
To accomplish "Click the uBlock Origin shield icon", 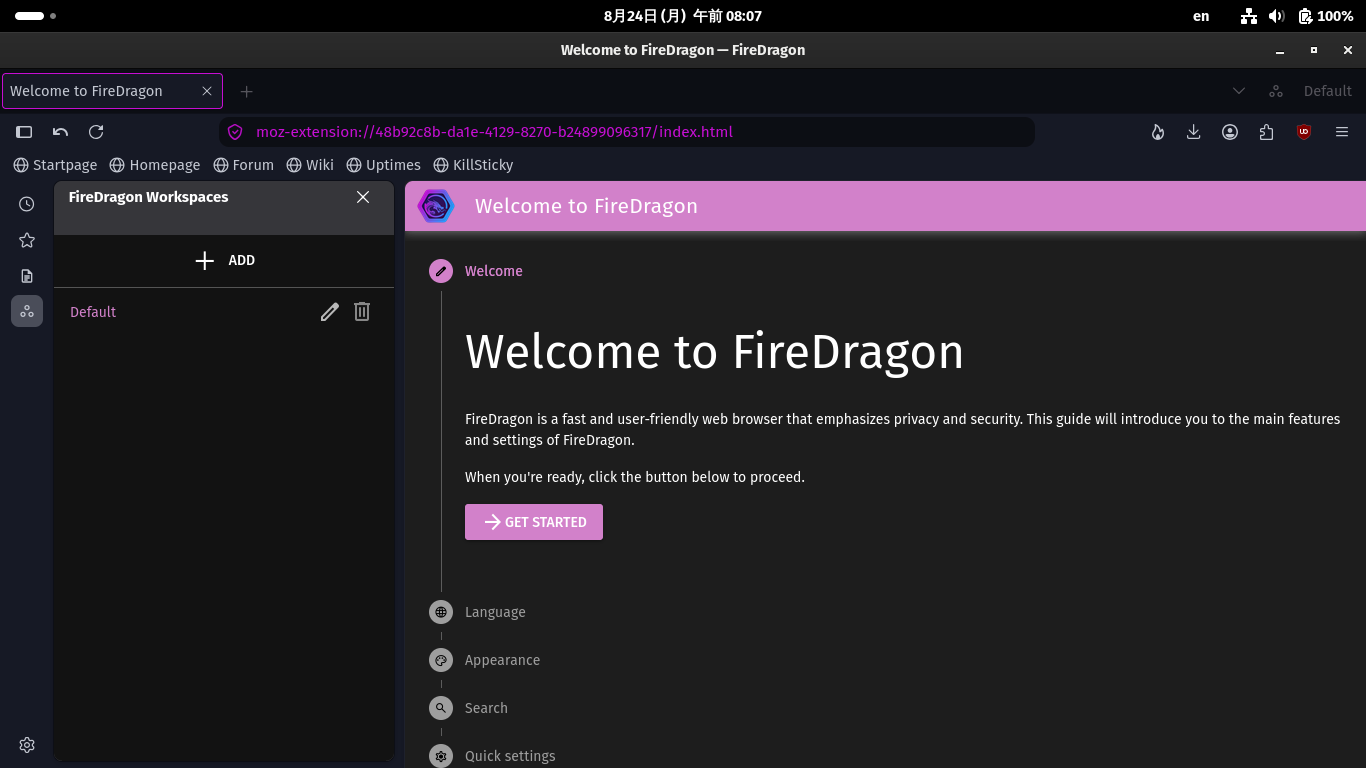I will point(1304,132).
